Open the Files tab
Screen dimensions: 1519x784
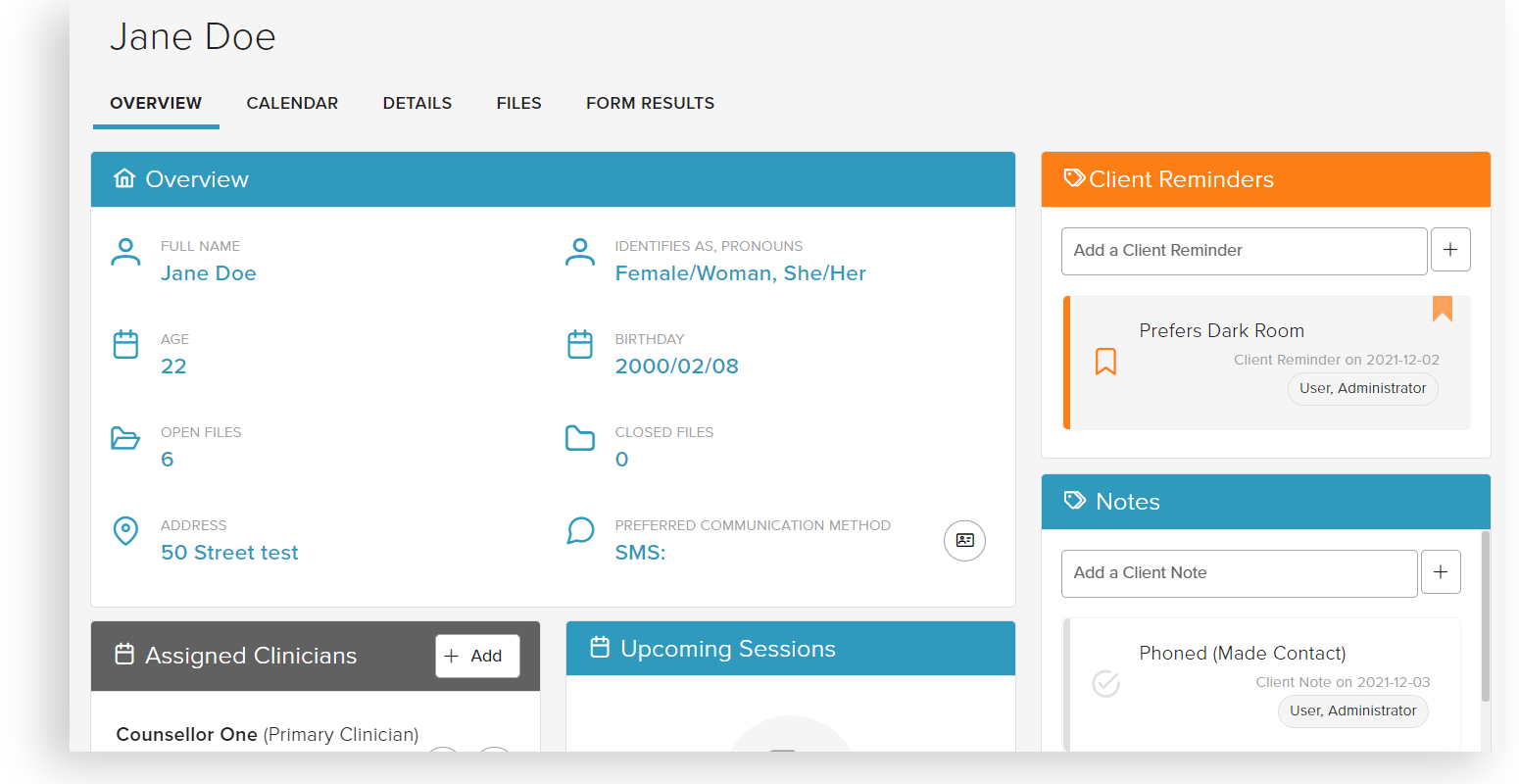(518, 103)
